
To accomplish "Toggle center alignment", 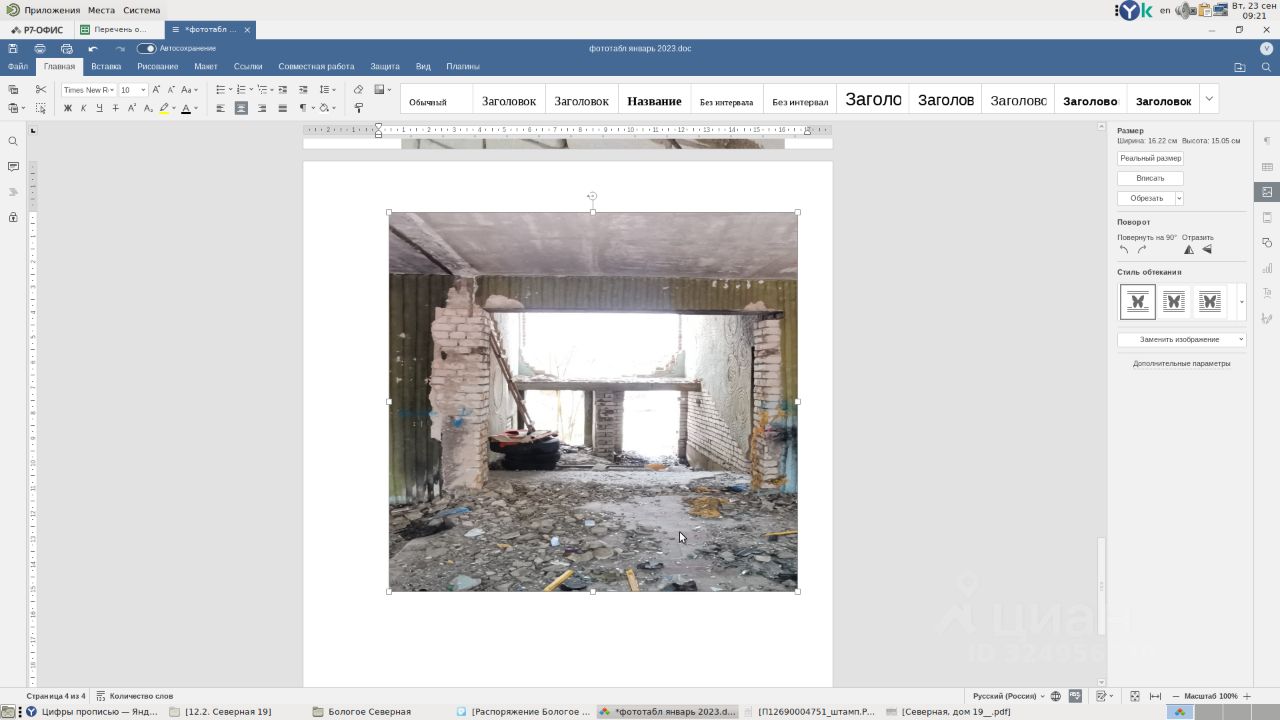I will (x=241, y=108).
